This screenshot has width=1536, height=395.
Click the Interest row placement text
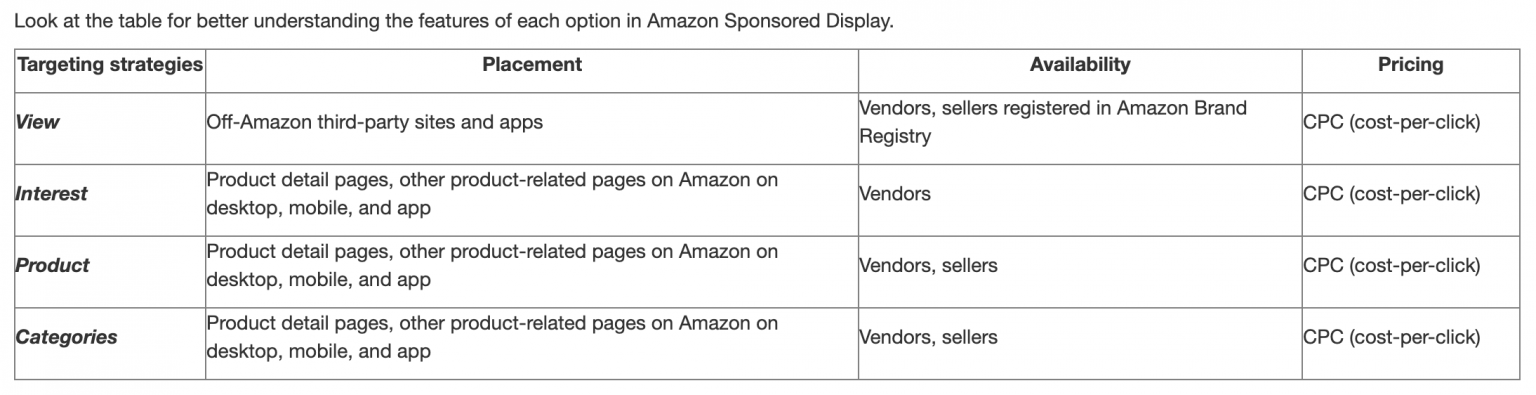492,194
